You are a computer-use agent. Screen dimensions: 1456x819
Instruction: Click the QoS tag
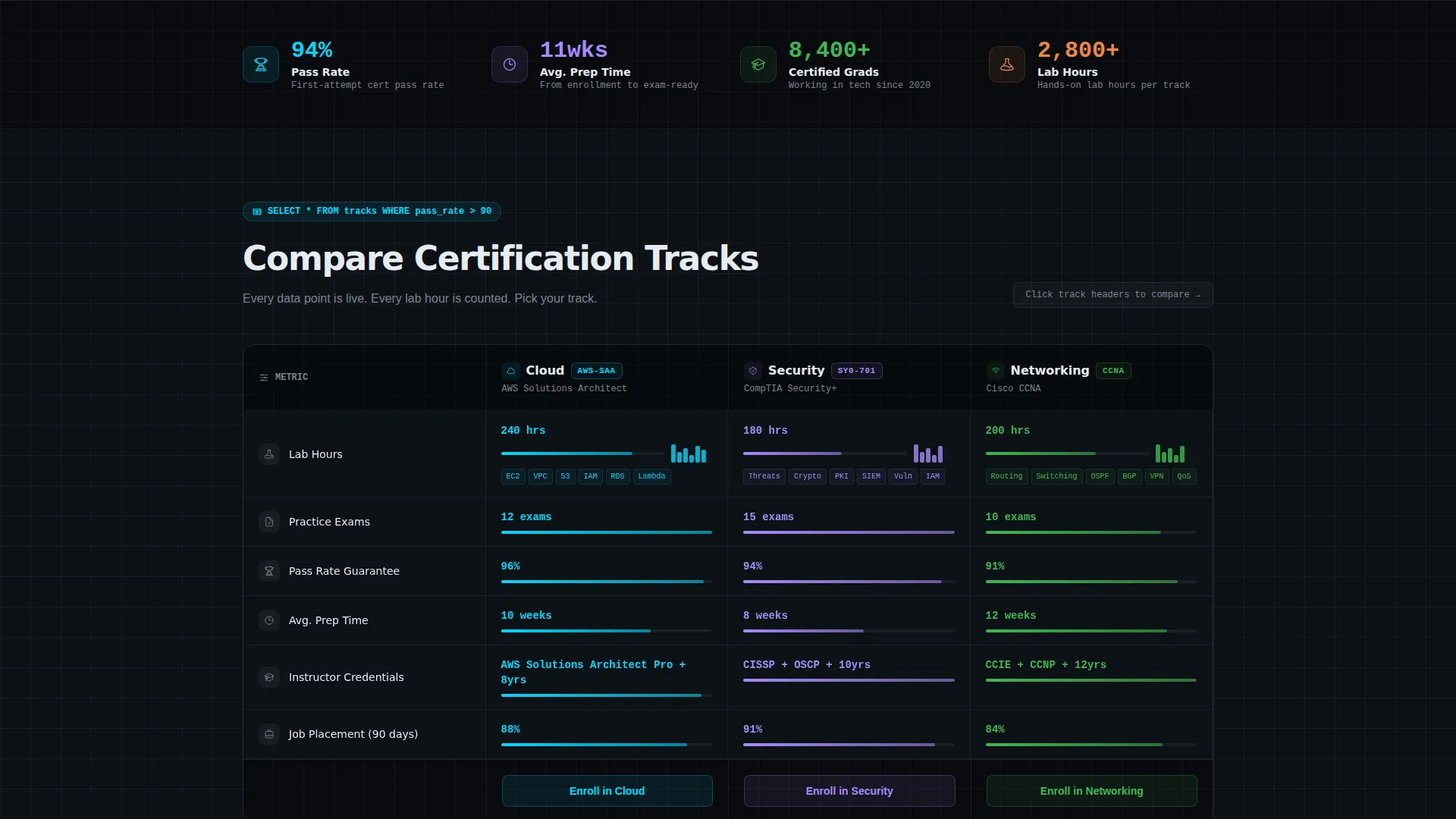point(1184,476)
